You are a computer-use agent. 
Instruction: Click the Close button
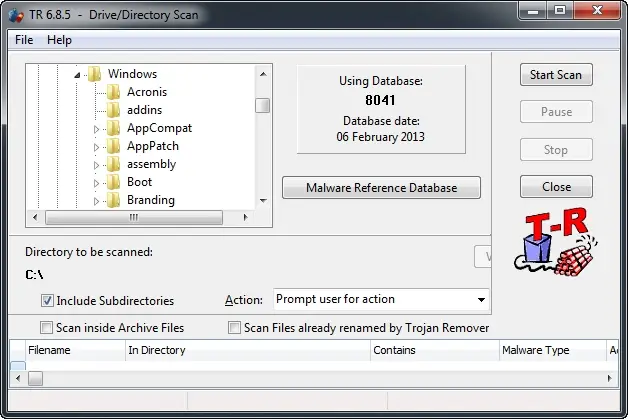click(556, 187)
